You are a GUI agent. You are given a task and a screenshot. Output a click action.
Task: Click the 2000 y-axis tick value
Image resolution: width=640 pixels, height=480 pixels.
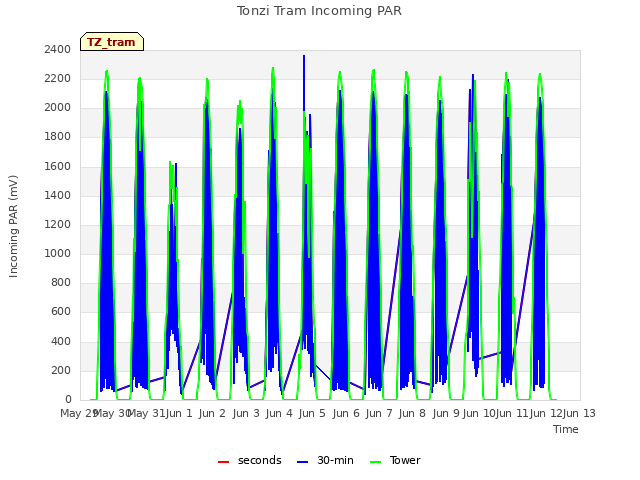coord(58,108)
